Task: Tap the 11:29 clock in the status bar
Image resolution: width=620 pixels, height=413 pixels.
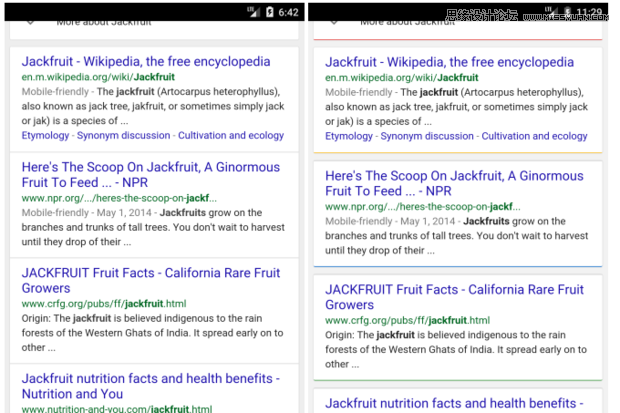Action: coord(589,12)
